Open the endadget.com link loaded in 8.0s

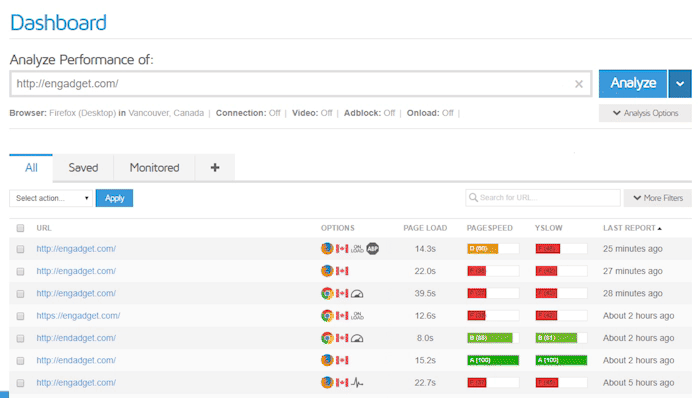[76, 338]
